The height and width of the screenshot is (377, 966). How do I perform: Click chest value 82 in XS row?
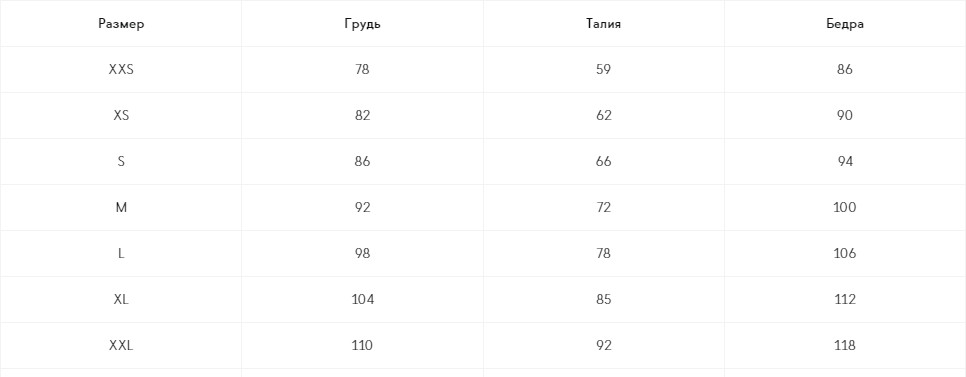click(x=362, y=115)
